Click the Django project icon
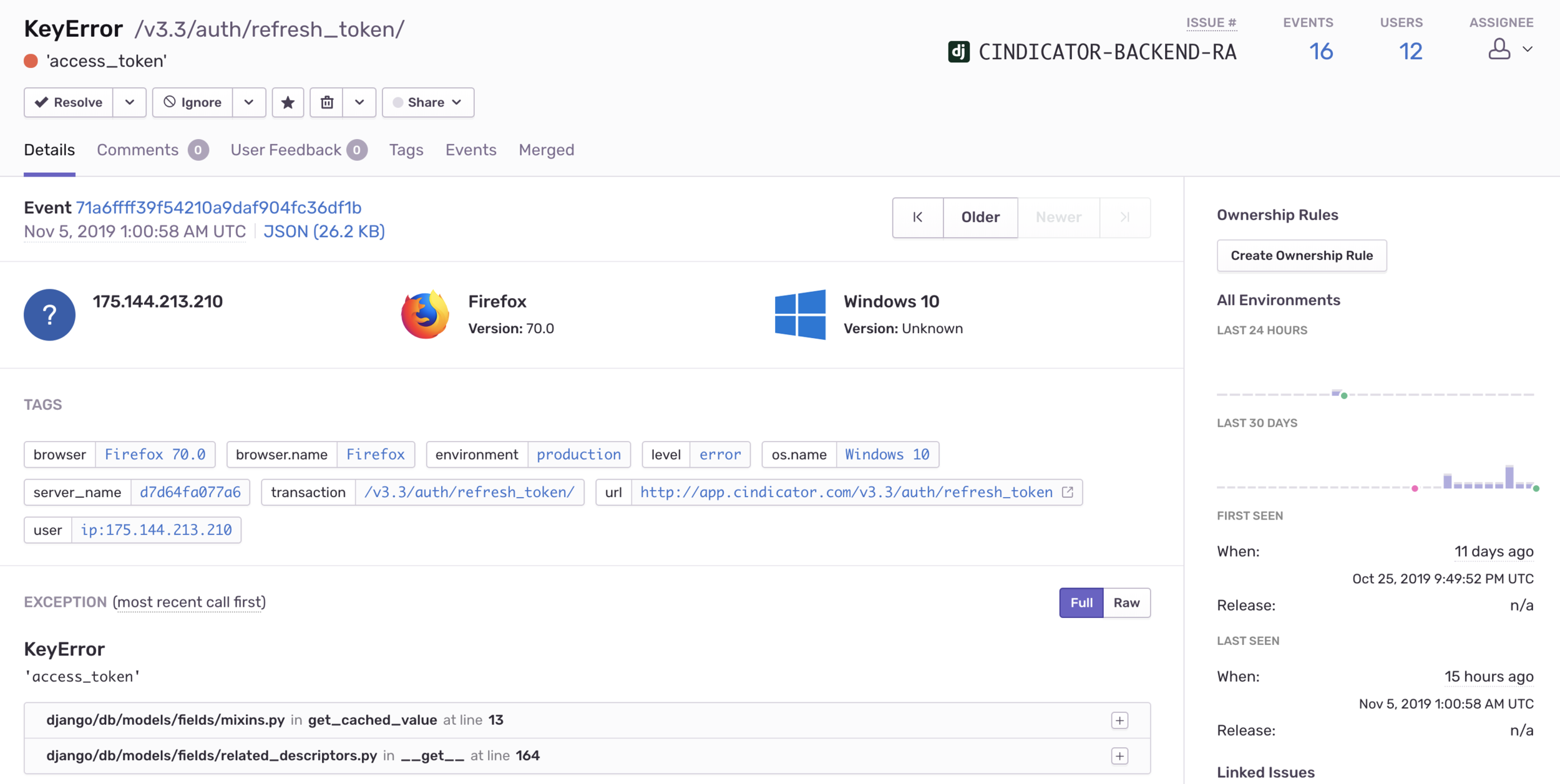The width and height of the screenshot is (1560, 784). click(958, 52)
